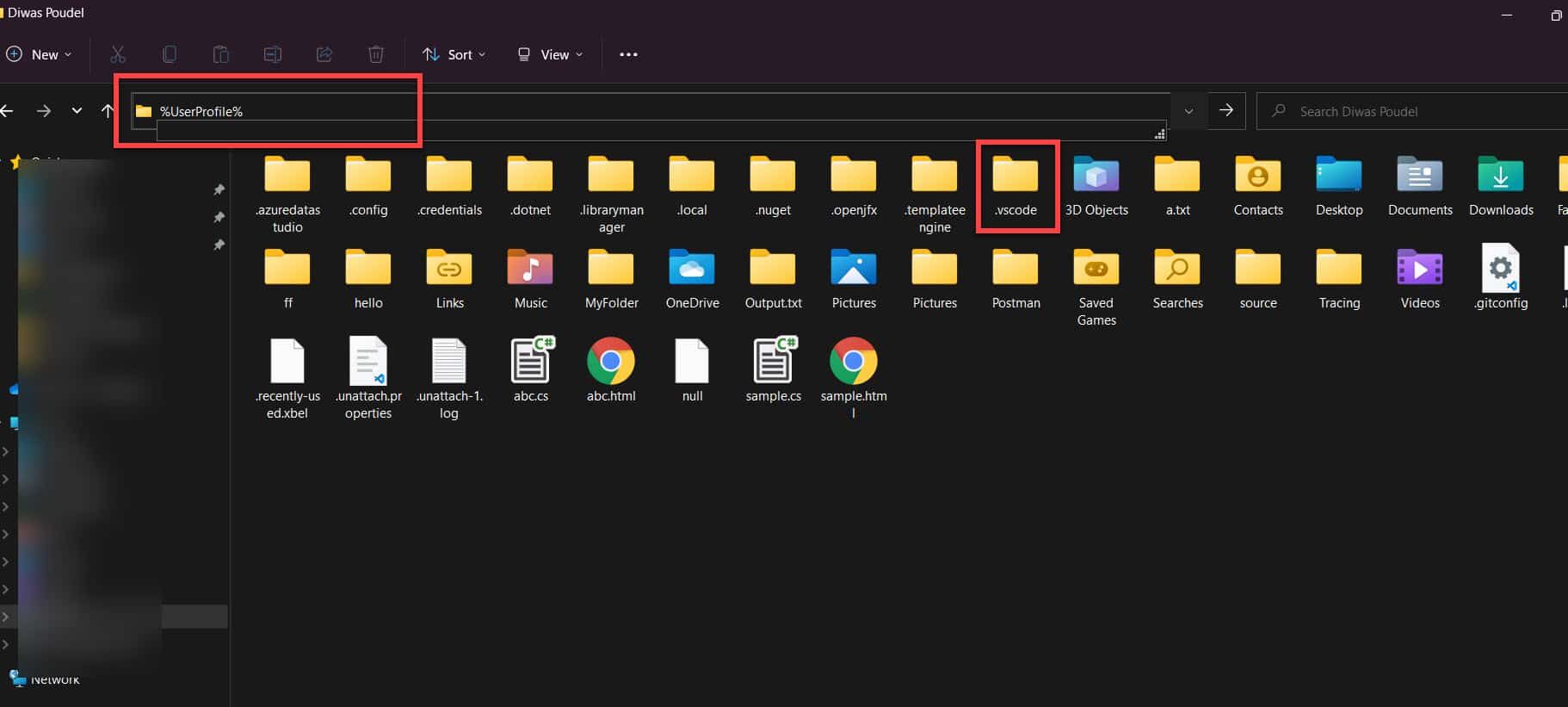The height and width of the screenshot is (707, 1568).
Task: Select the .local folder
Action: pos(692,187)
